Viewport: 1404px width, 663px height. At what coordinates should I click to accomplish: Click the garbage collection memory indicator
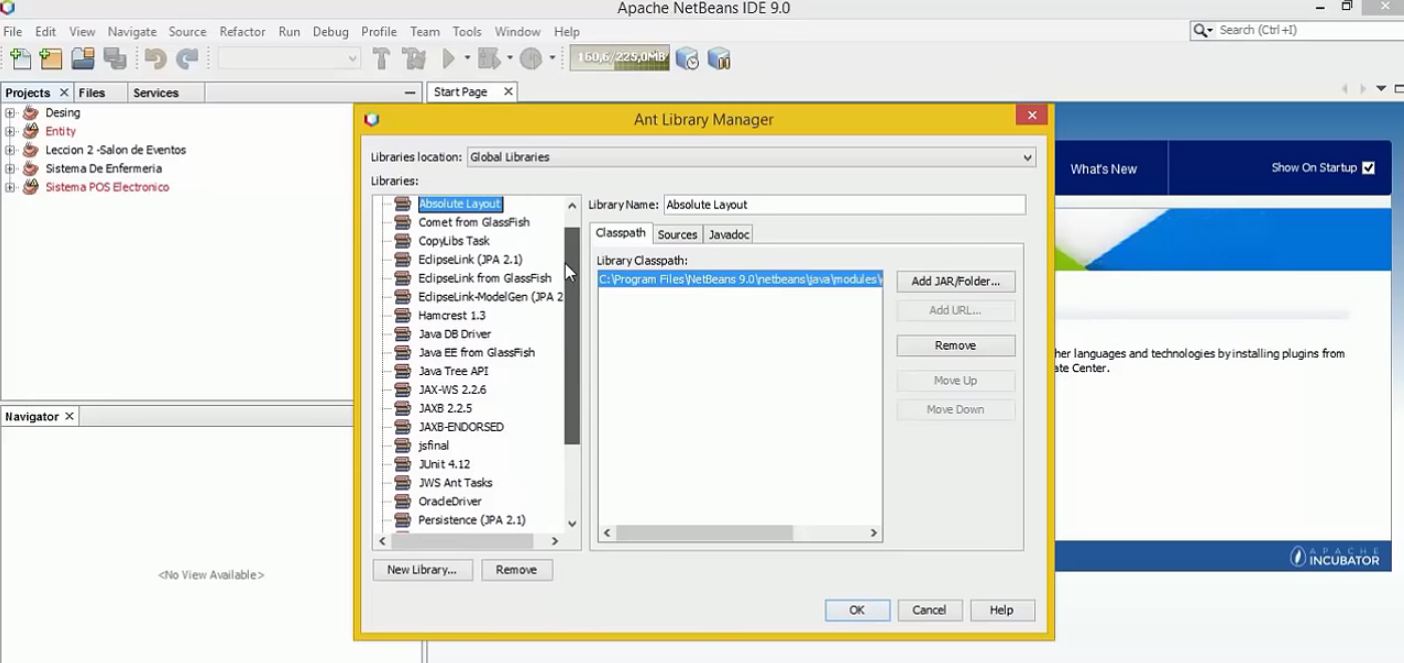click(619, 58)
